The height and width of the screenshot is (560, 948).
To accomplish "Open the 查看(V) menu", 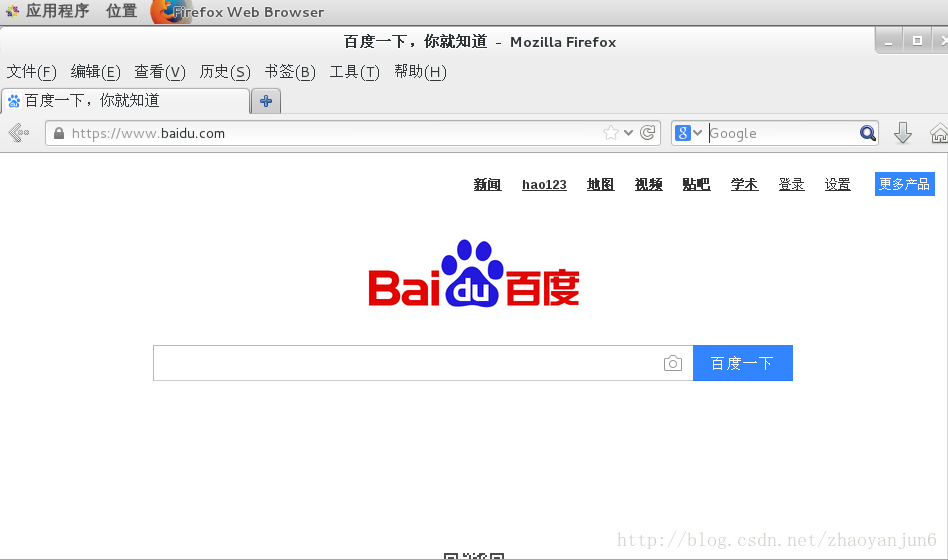I will pos(160,72).
